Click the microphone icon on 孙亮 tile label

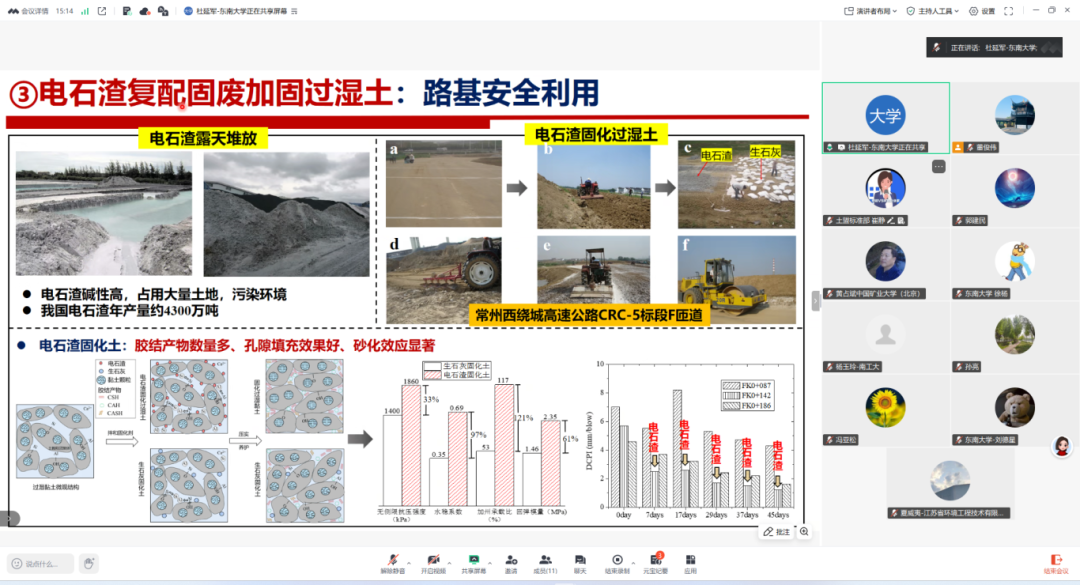958,367
